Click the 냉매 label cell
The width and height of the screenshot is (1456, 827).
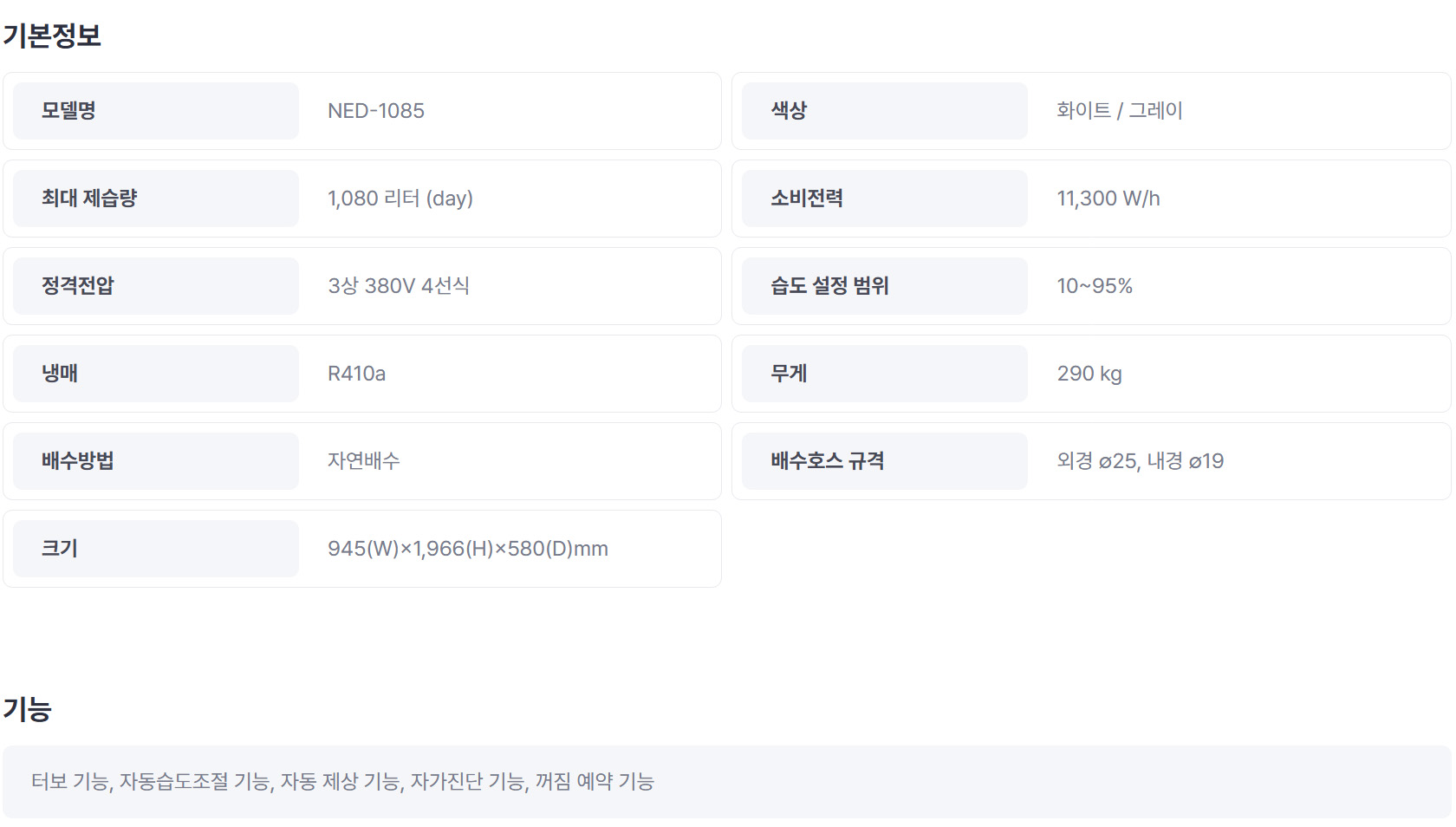[156, 374]
